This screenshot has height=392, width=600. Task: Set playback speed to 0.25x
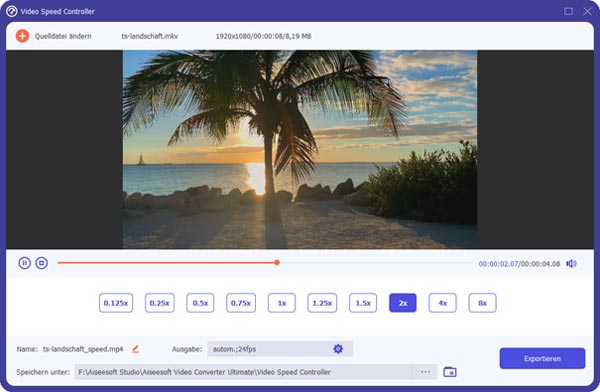tap(160, 303)
